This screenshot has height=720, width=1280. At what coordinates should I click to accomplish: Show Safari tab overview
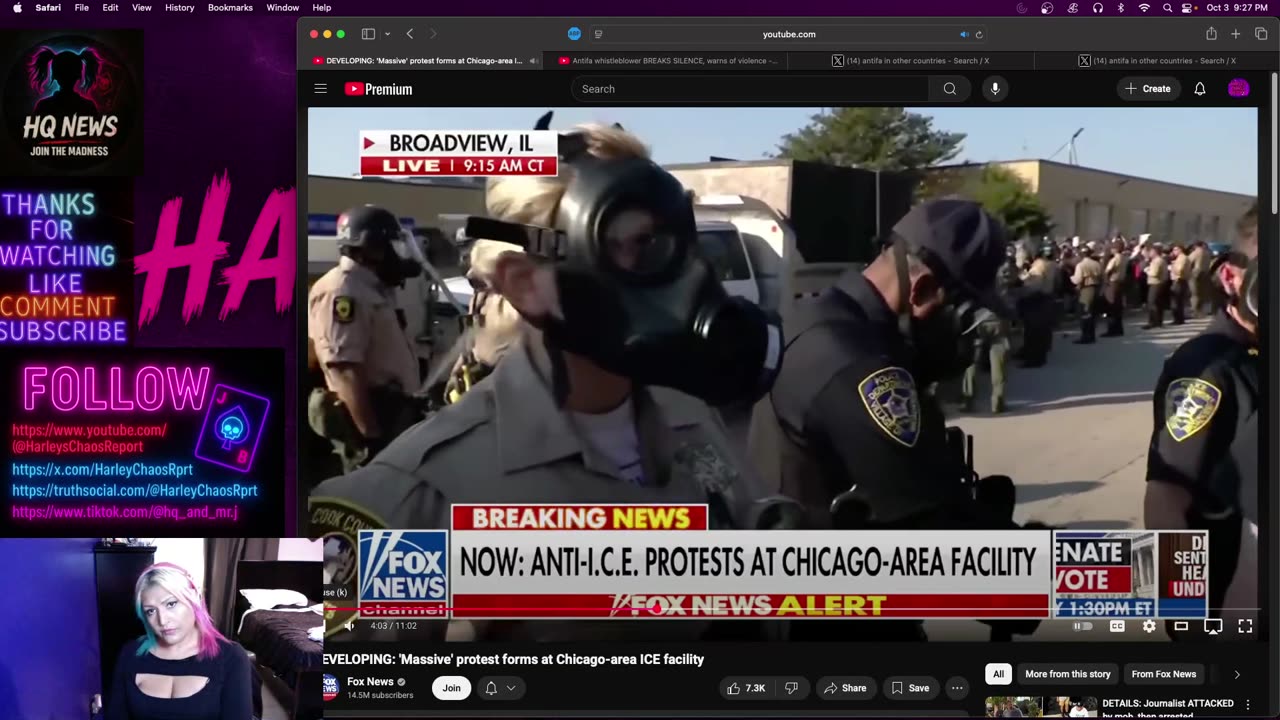pos(1260,34)
